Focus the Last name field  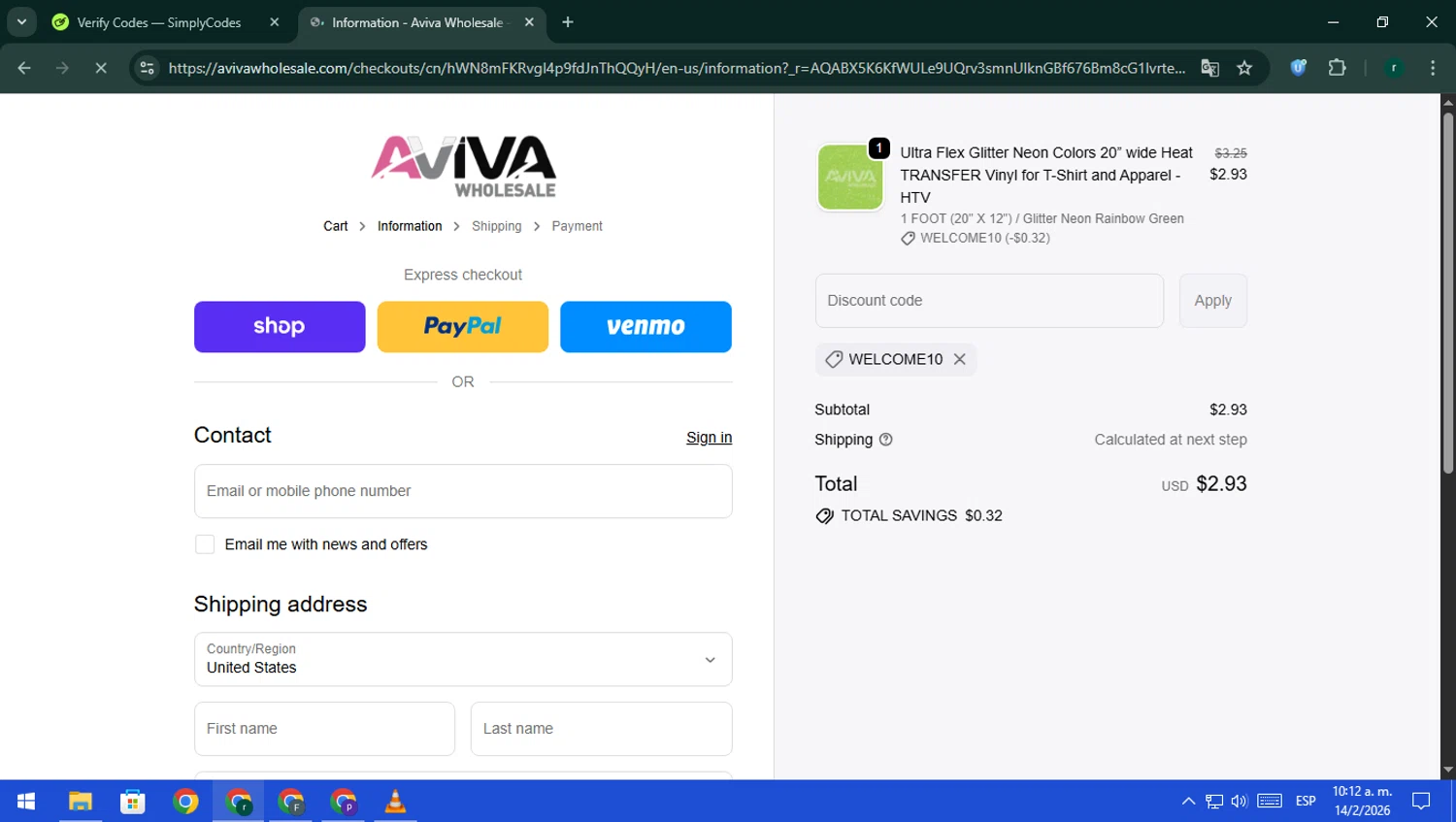(601, 729)
